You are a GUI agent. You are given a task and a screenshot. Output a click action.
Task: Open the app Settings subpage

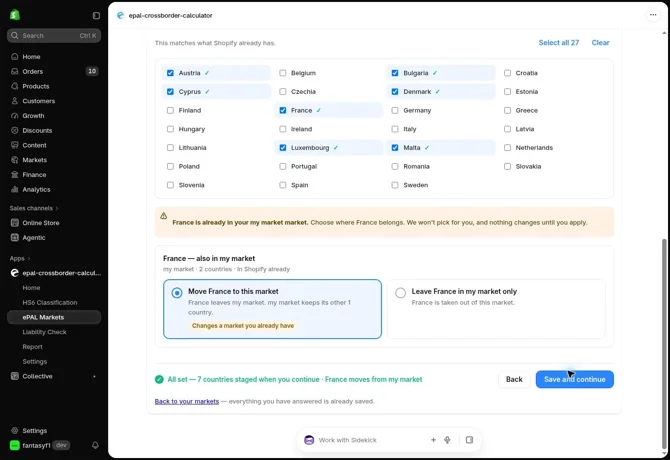35,361
